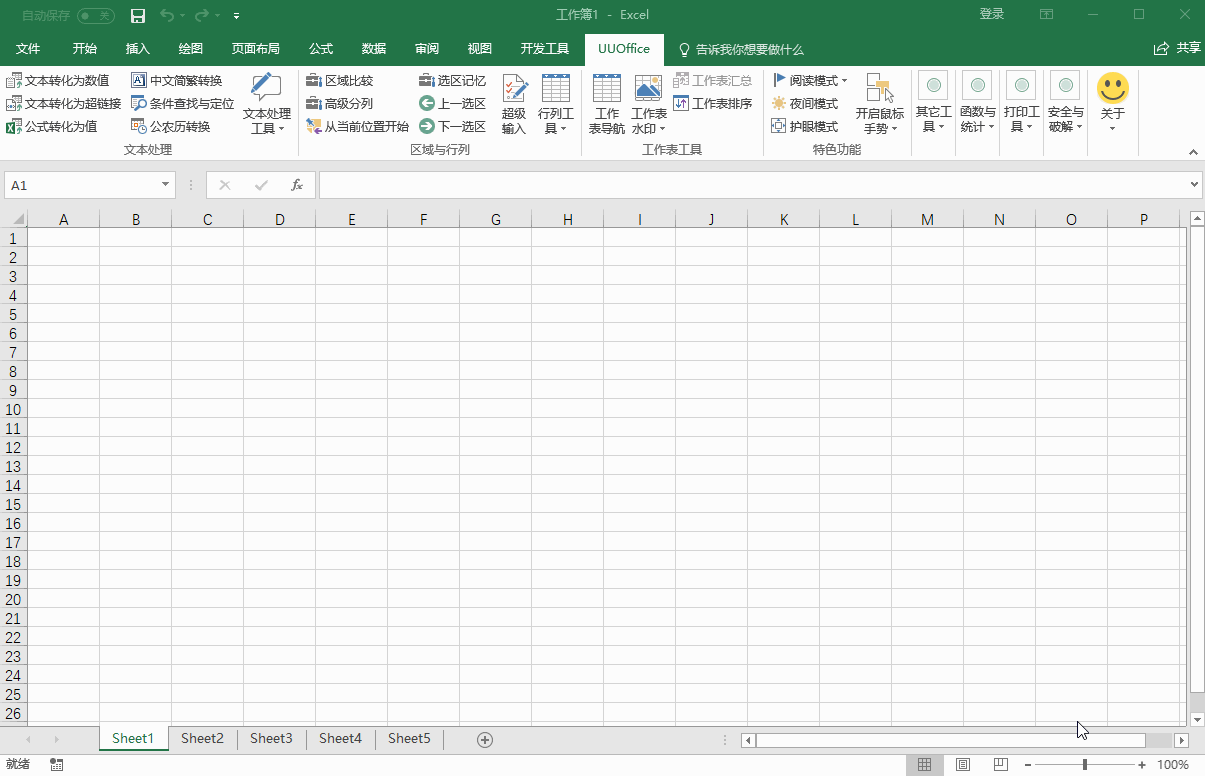Open the 文件 menu tab

click(x=28, y=48)
